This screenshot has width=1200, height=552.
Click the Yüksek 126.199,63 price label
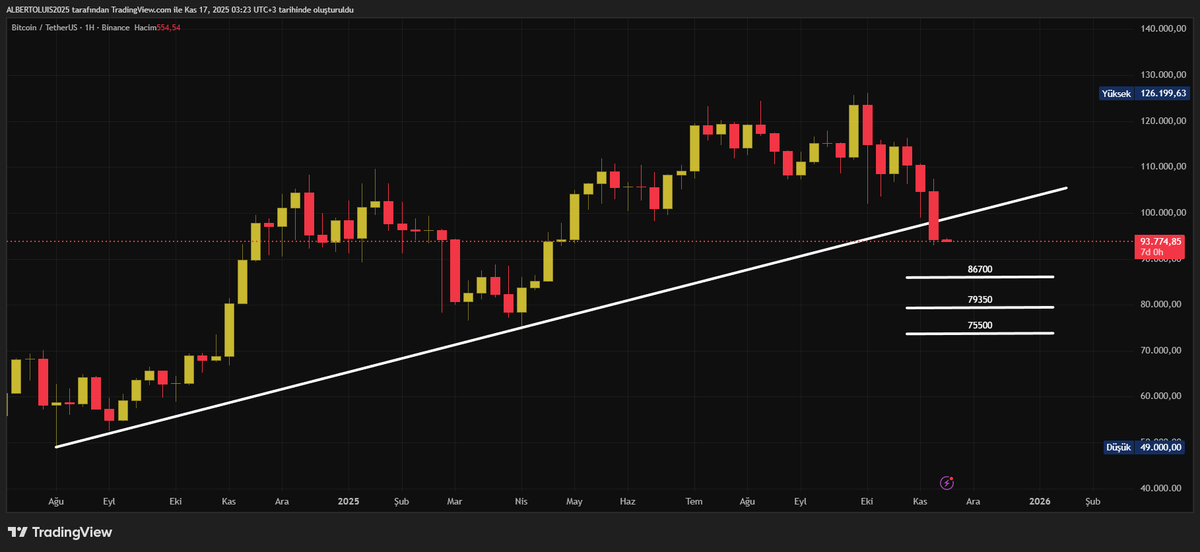pos(1143,93)
